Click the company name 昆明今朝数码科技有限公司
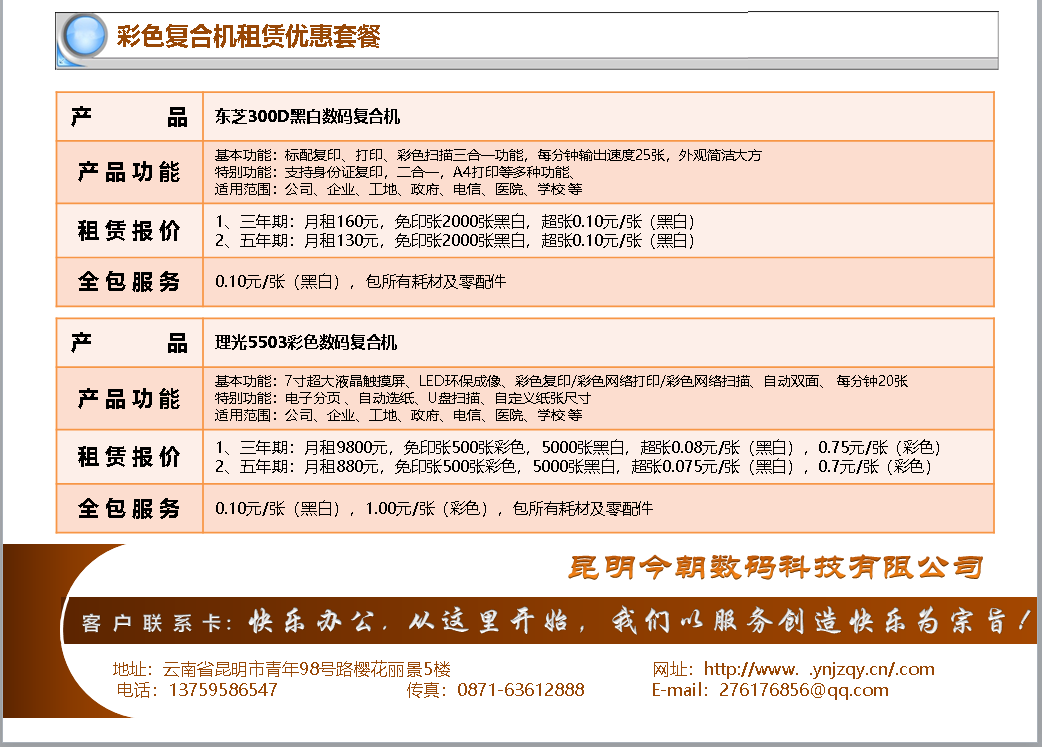This screenshot has height=747, width=1042. point(775,567)
